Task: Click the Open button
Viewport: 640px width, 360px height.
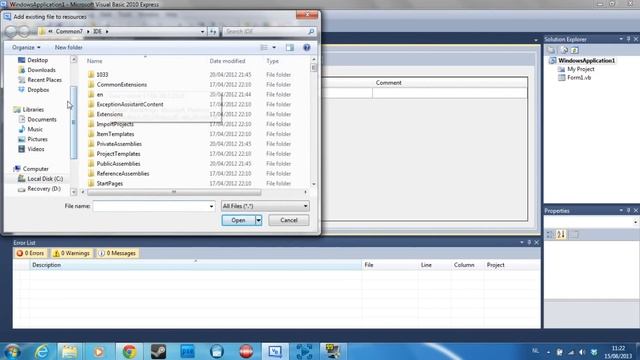Action: coord(238,220)
